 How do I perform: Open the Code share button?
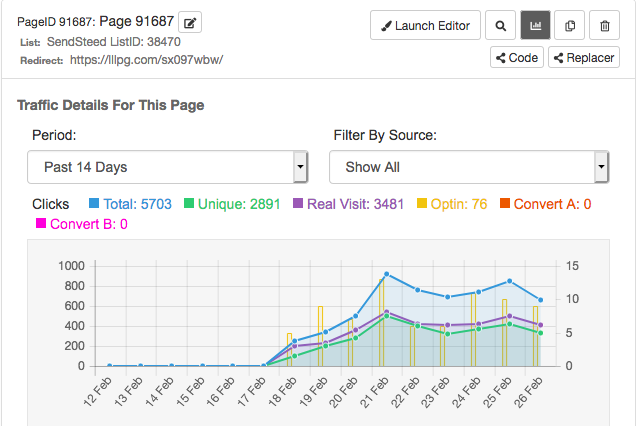517,58
